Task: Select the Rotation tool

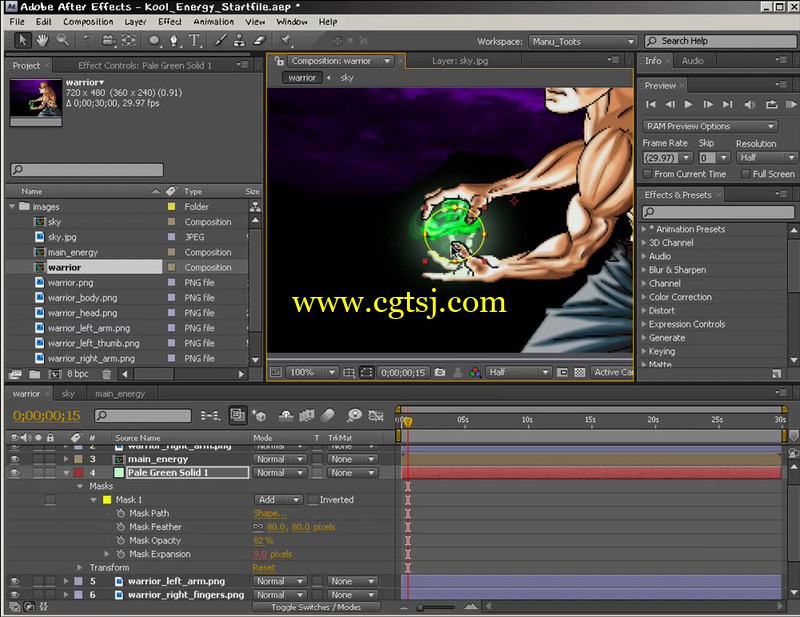Action: [88, 40]
